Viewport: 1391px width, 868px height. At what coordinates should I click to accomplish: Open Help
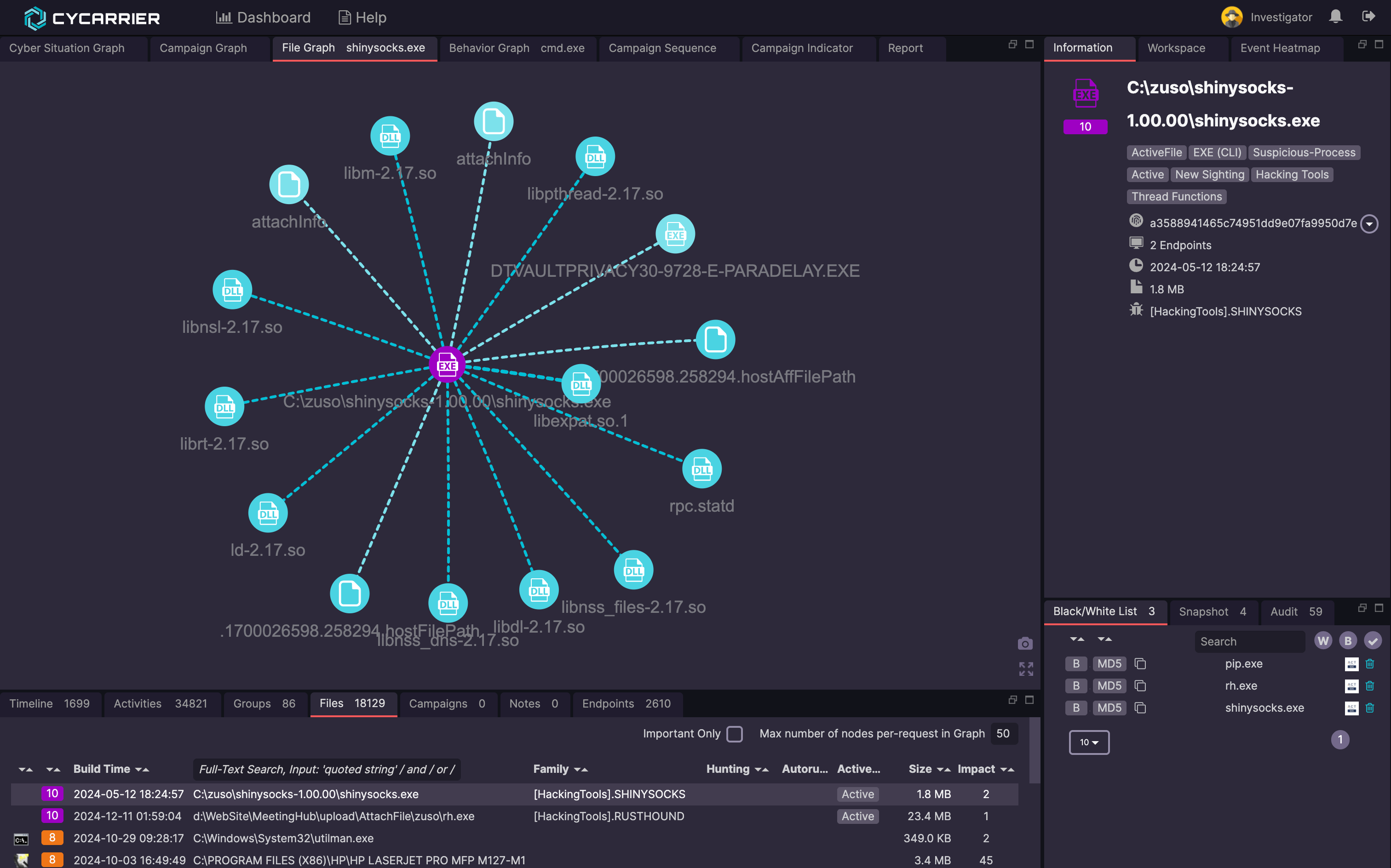(x=361, y=17)
